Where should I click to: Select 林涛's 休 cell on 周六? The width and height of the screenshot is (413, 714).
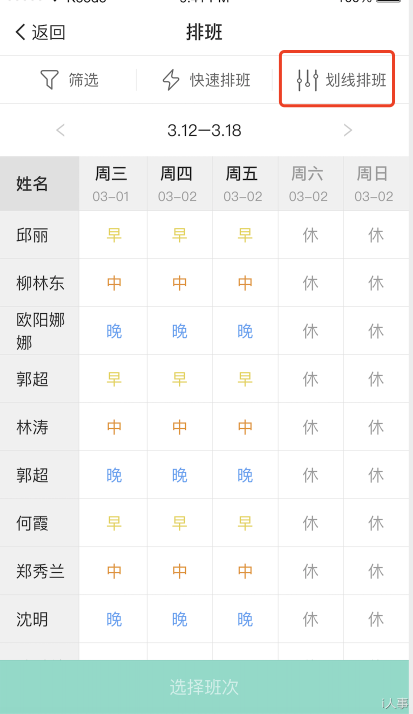coord(311,427)
